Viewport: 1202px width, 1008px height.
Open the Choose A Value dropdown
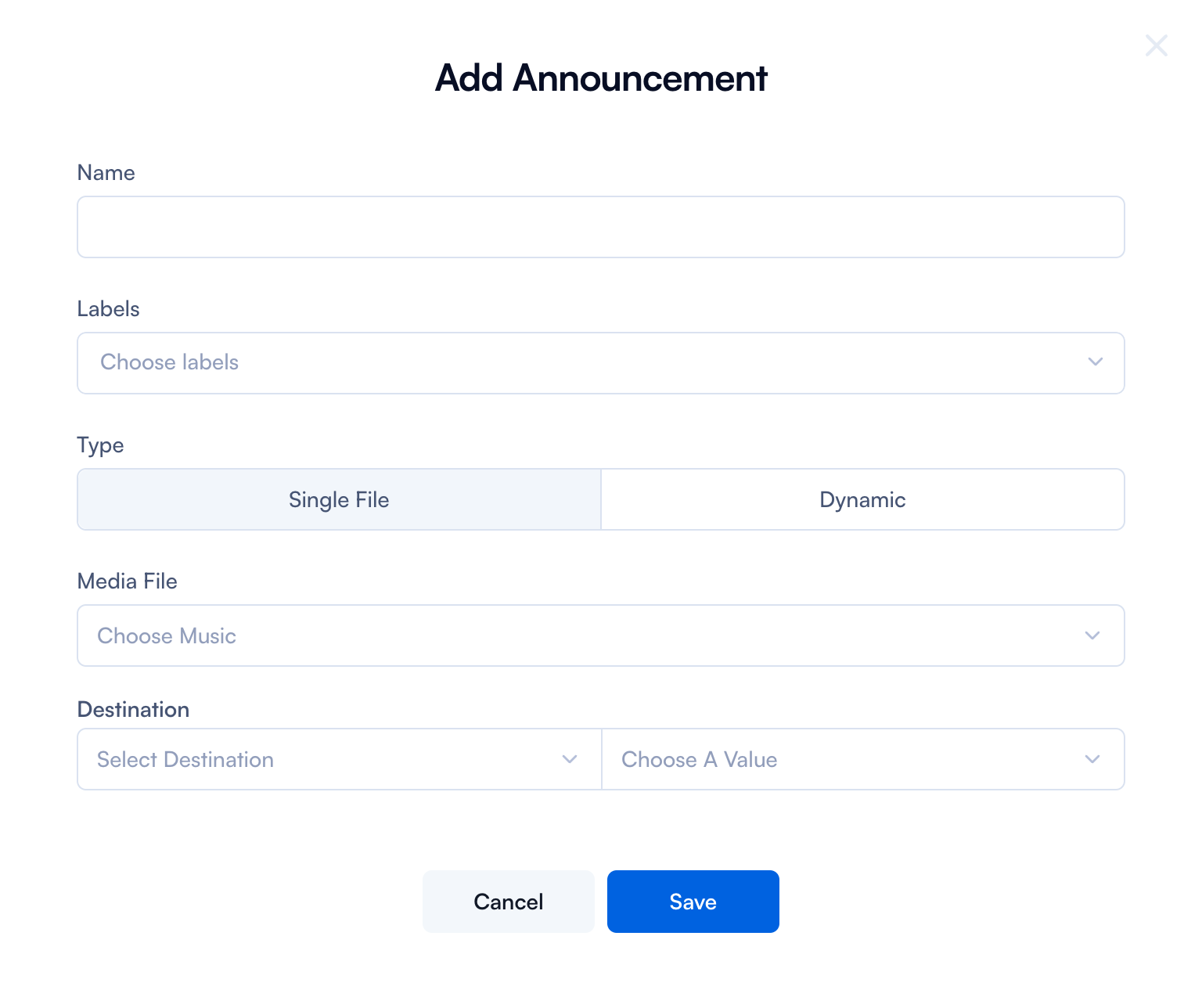(x=845, y=759)
